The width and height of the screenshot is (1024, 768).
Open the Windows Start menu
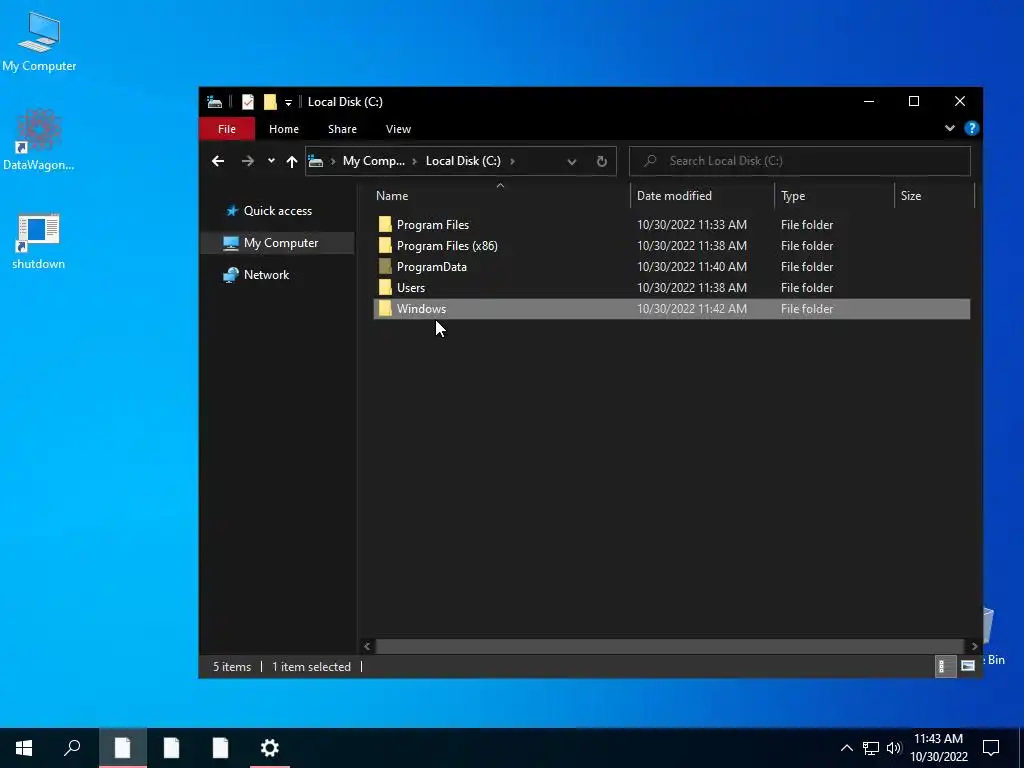[24, 748]
